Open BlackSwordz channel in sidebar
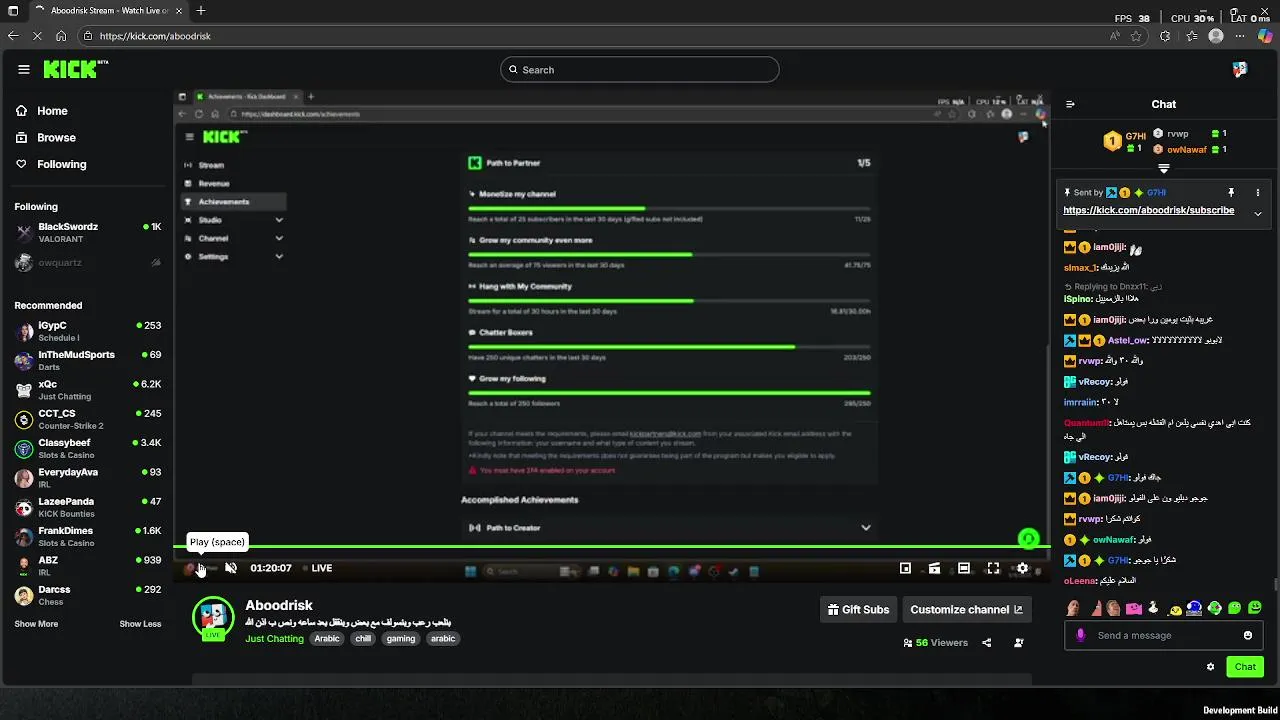1280x720 pixels. (x=88, y=233)
